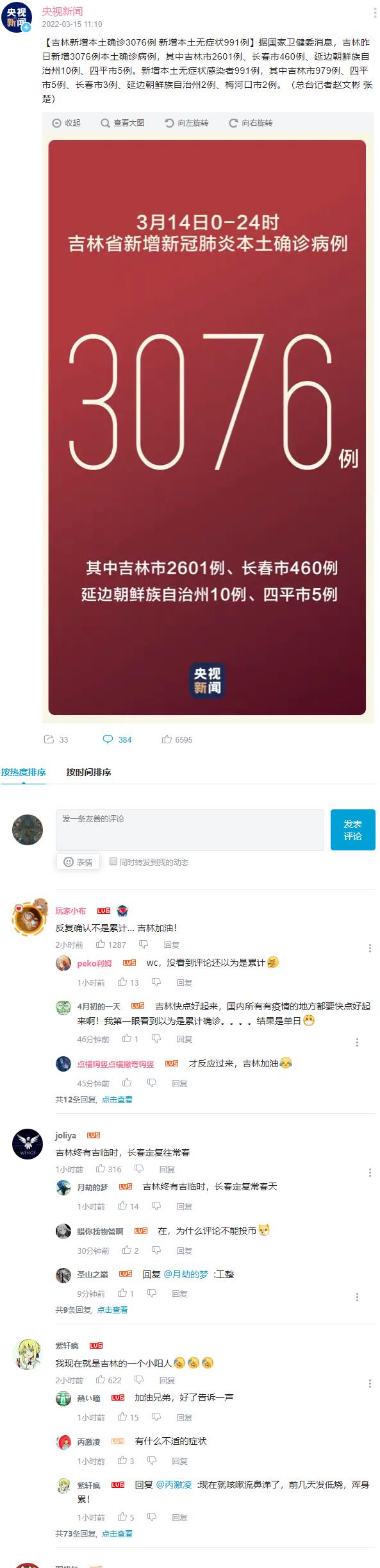
Task: Switch to 按时间排序 tab
Action: [x=88, y=771]
